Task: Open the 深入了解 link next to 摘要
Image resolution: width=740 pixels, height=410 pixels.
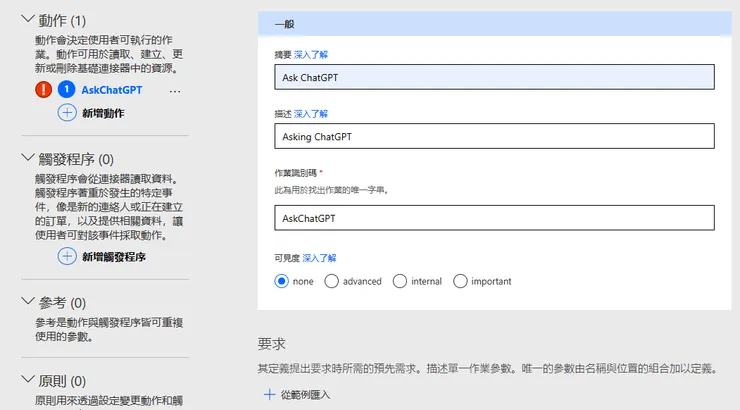Action: tap(311, 55)
